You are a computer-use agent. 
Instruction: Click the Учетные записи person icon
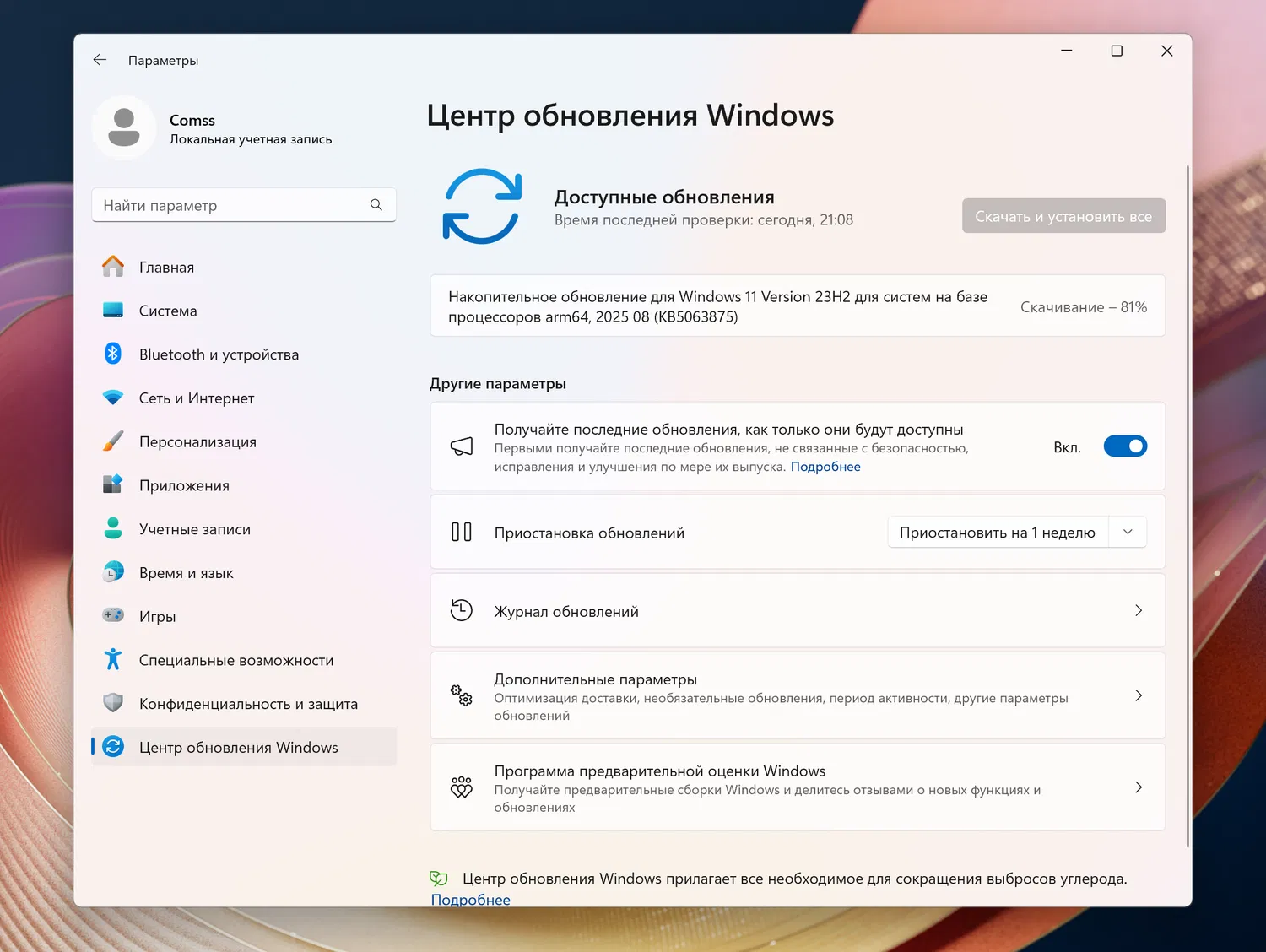tap(113, 528)
